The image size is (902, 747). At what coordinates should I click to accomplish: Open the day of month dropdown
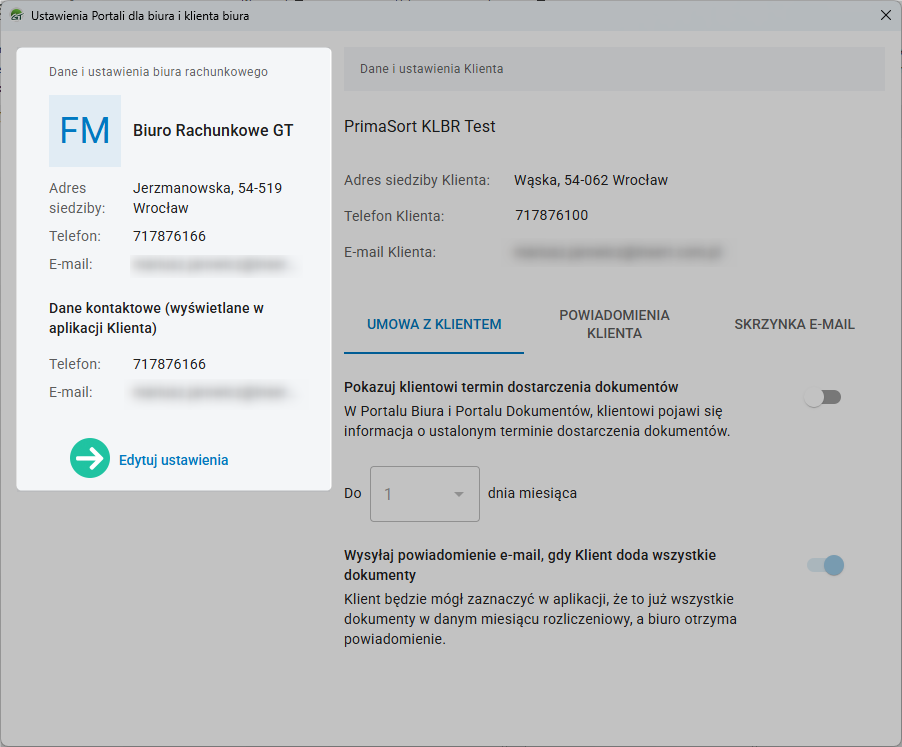tap(424, 494)
